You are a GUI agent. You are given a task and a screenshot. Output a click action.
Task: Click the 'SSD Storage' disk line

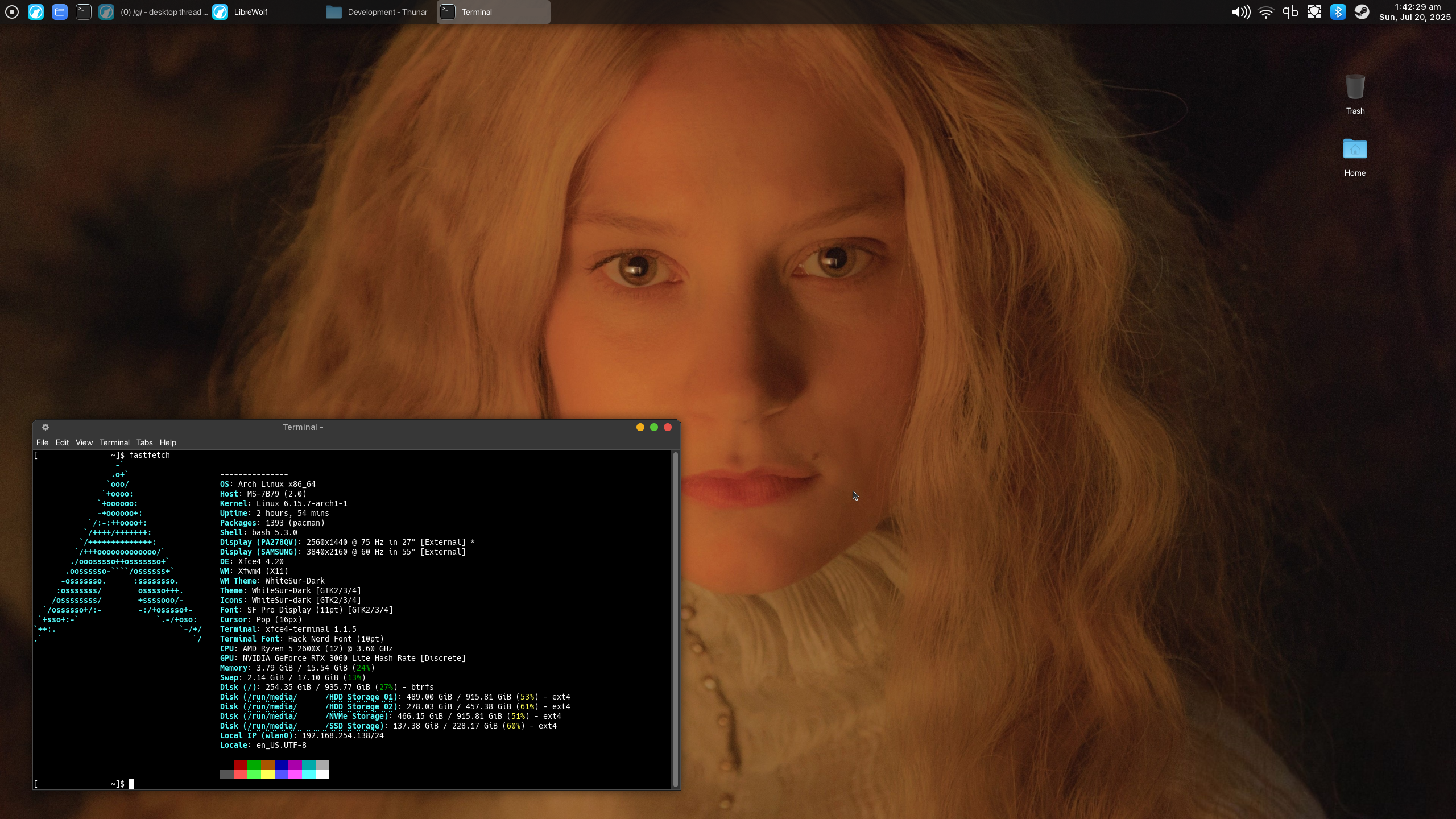point(388,726)
